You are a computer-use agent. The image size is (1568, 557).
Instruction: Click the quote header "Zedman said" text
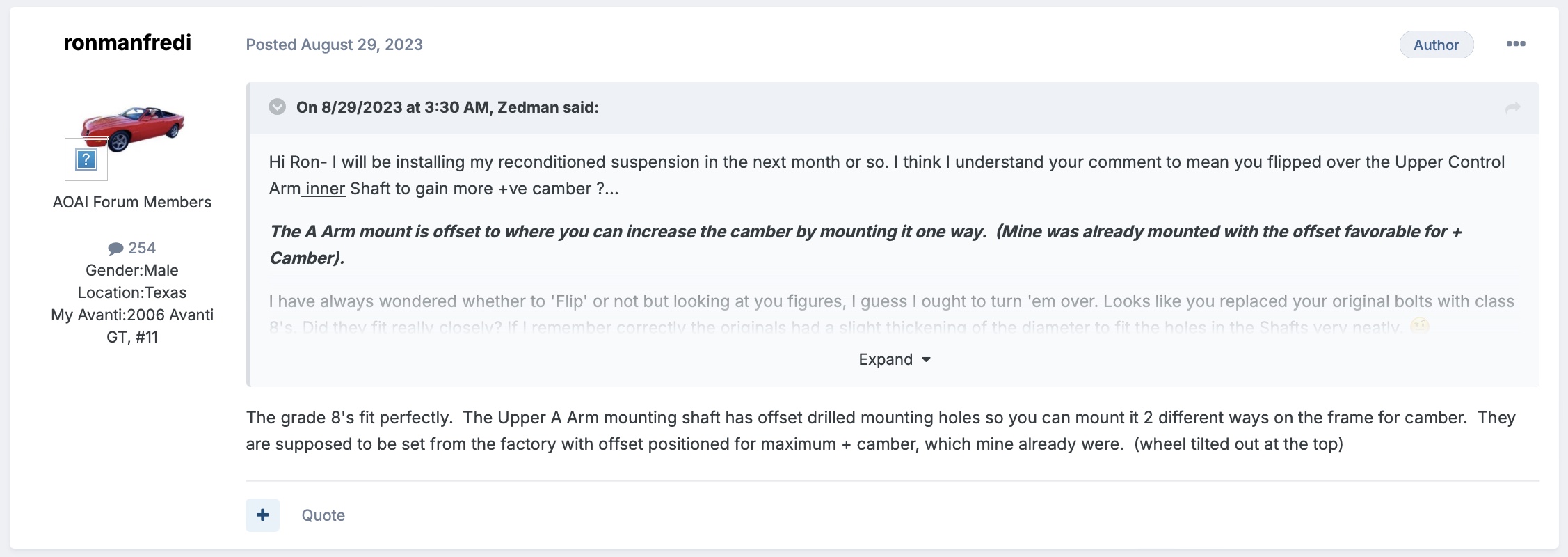(x=548, y=107)
